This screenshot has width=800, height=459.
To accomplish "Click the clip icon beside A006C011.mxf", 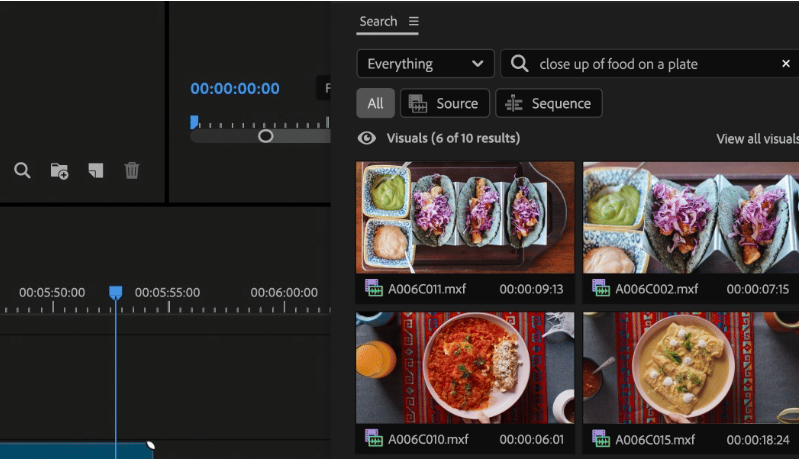I will coord(374,289).
